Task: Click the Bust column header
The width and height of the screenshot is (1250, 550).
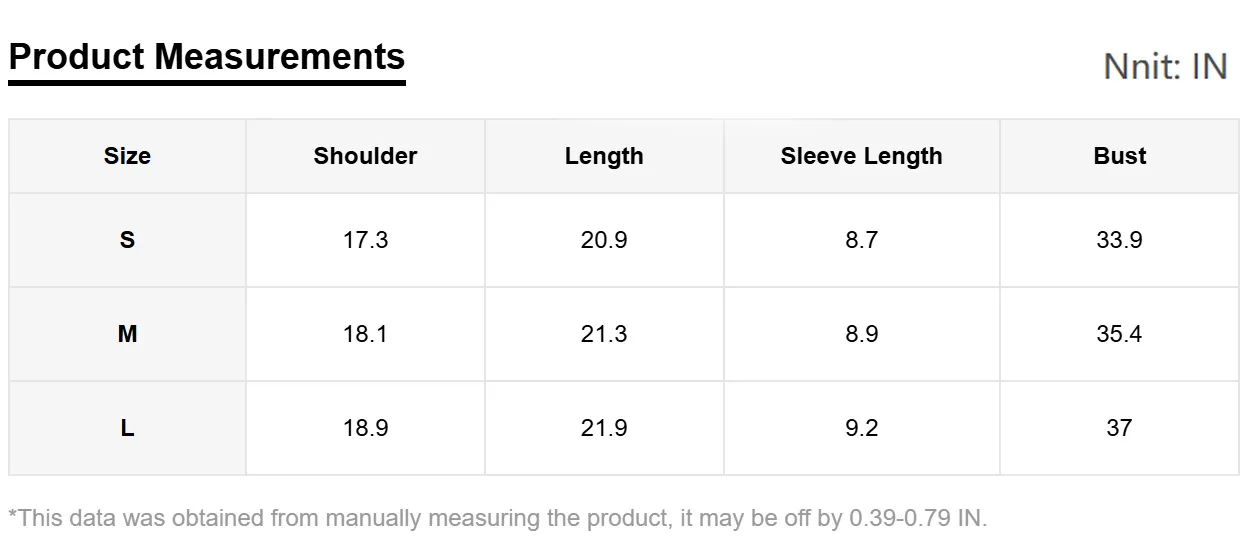Action: pos(1120,156)
